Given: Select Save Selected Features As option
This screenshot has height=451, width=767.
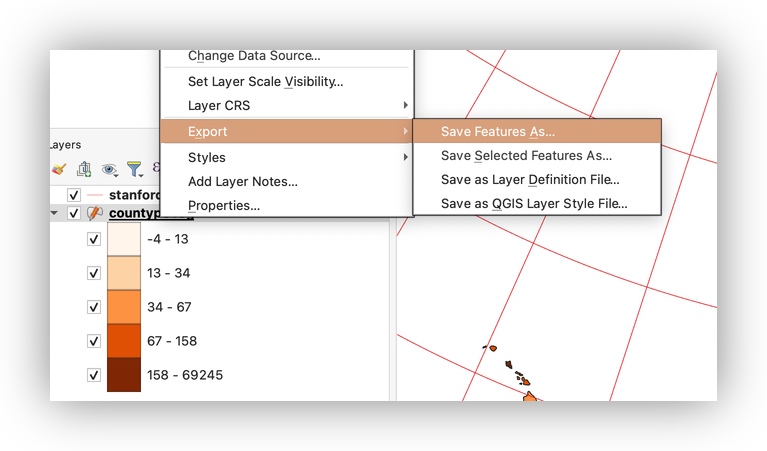Looking at the screenshot, I should [x=526, y=155].
